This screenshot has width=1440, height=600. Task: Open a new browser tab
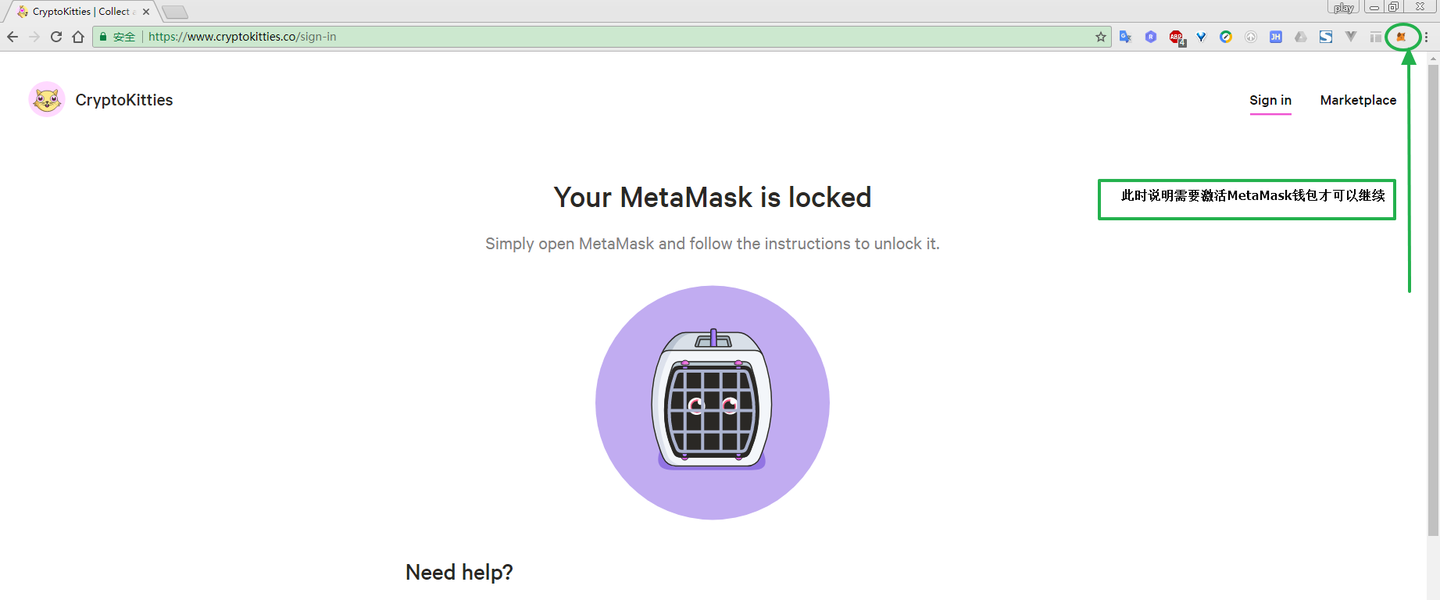175,12
